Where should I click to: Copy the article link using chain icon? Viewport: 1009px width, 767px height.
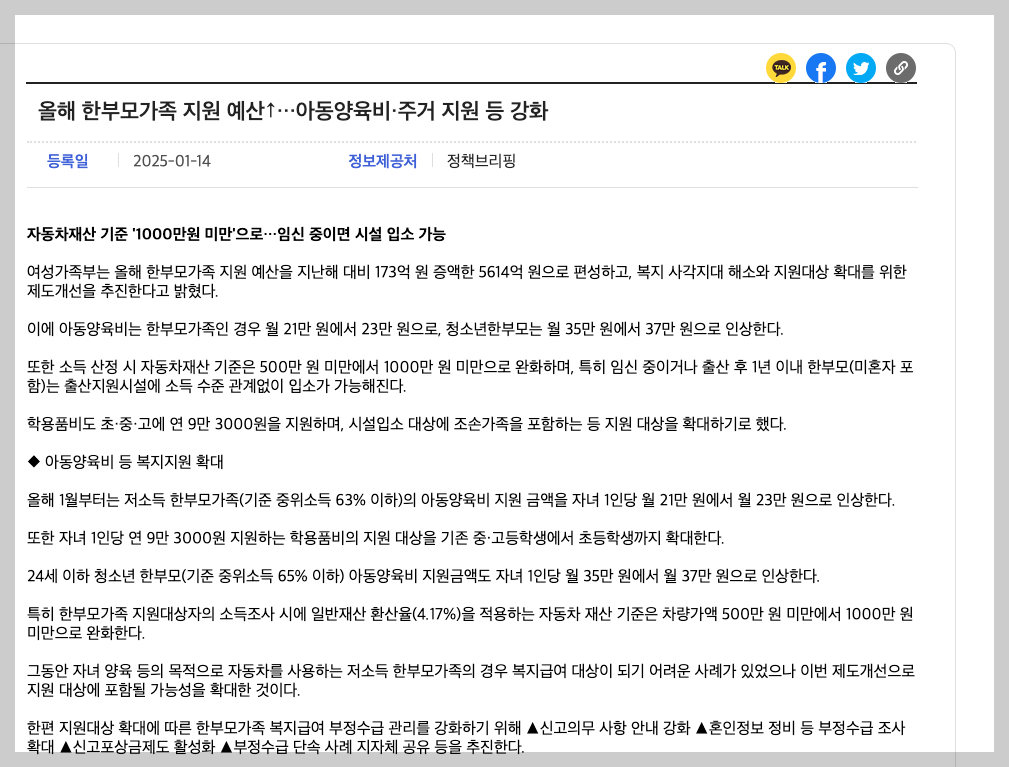tap(900, 68)
